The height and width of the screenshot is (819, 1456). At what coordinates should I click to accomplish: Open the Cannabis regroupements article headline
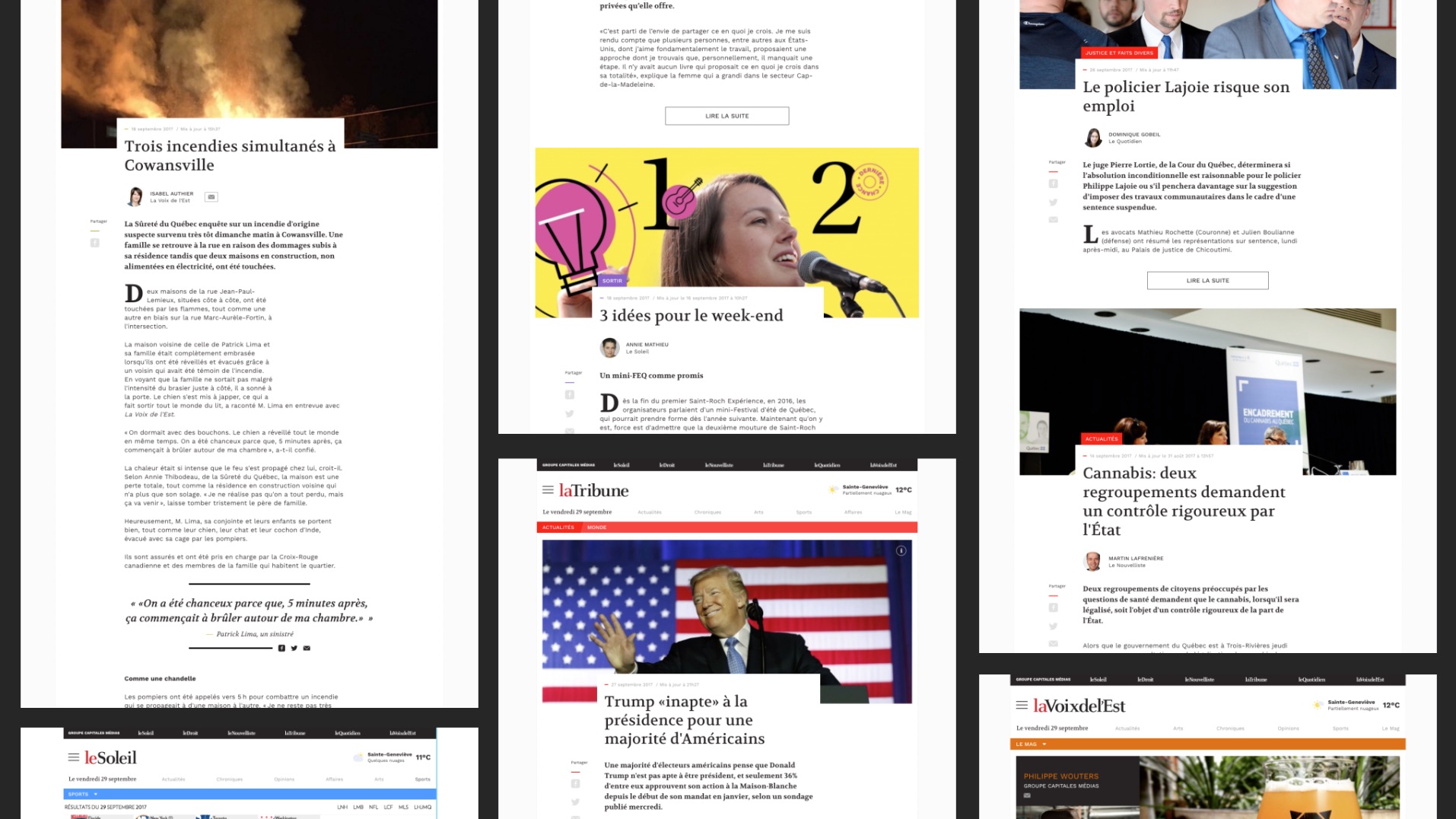click(x=1183, y=501)
